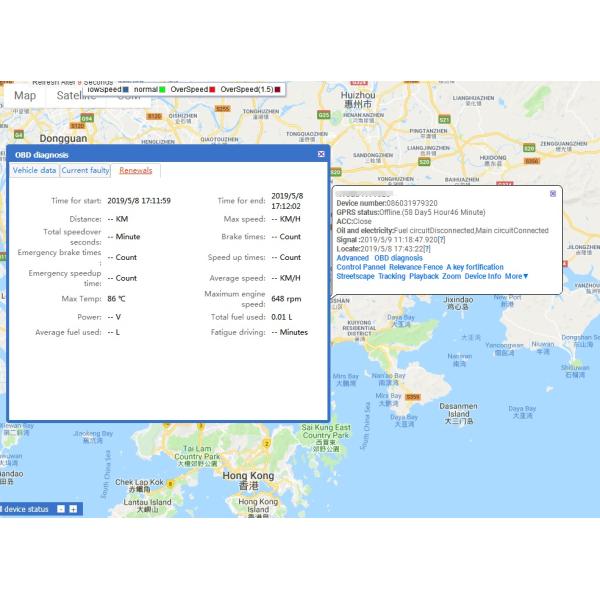Expand the More dropdown in device popup
This screenshot has height=600, width=600.
point(516,276)
